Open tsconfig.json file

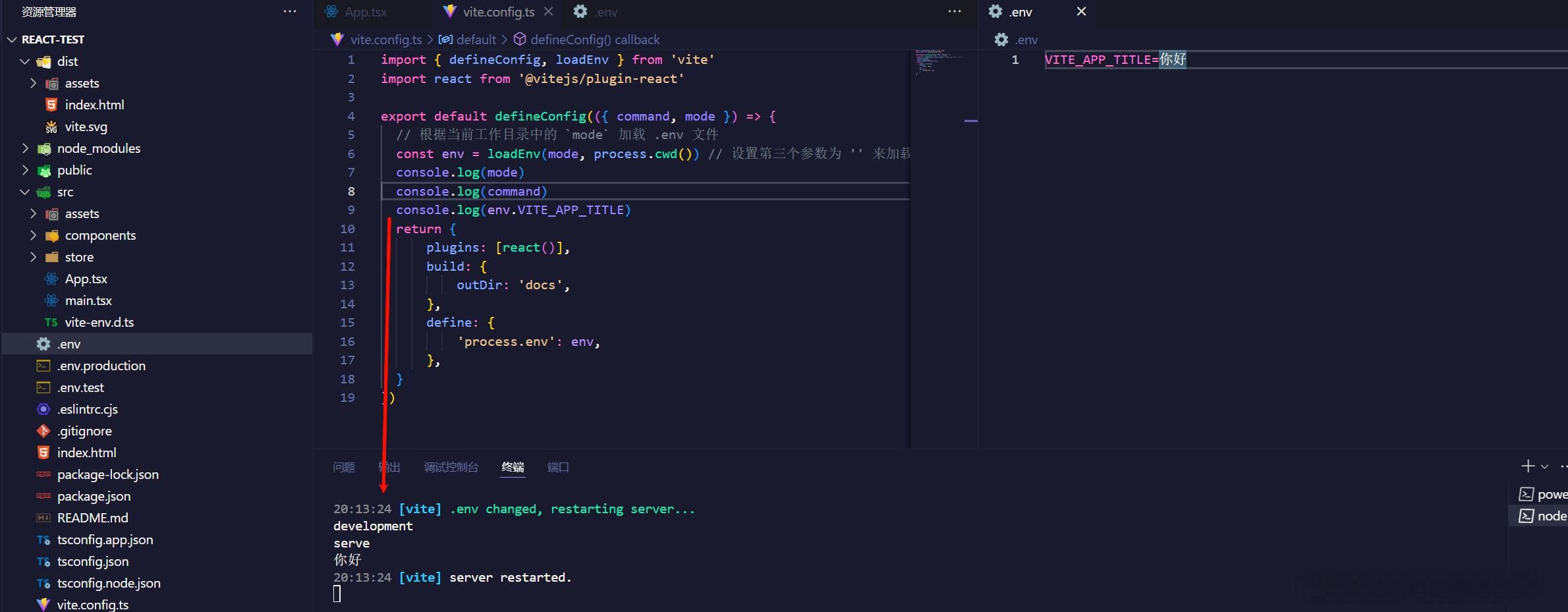(x=92, y=561)
